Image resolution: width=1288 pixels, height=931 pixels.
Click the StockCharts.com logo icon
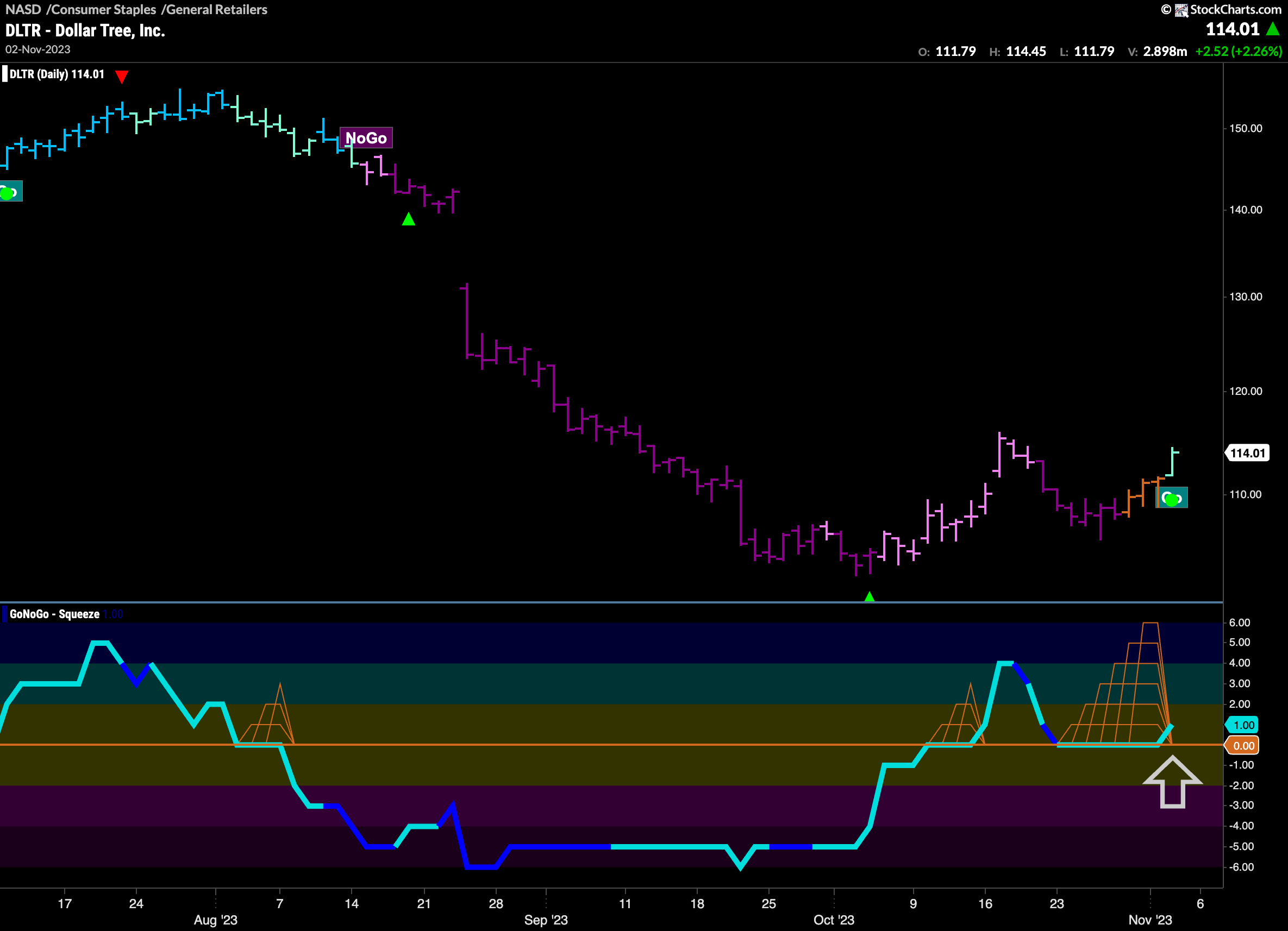(1181, 10)
